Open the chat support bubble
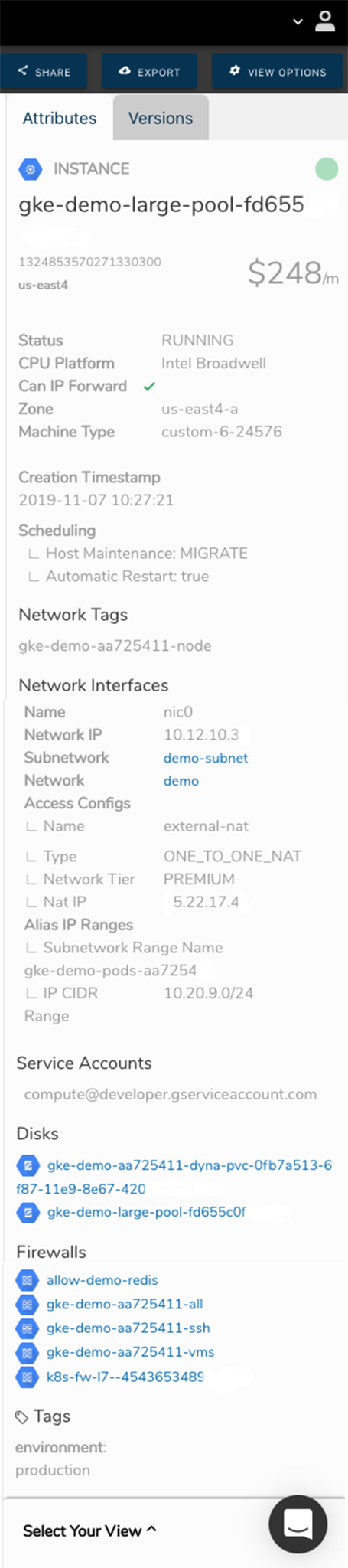348x1568 pixels. tap(298, 1524)
